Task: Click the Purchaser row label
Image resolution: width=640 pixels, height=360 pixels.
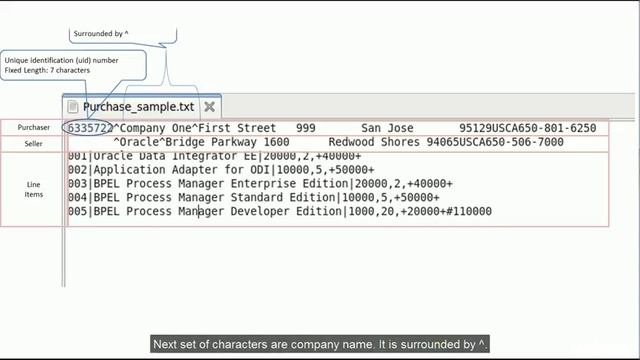Action: pyautogui.click(x=33, y=127)
